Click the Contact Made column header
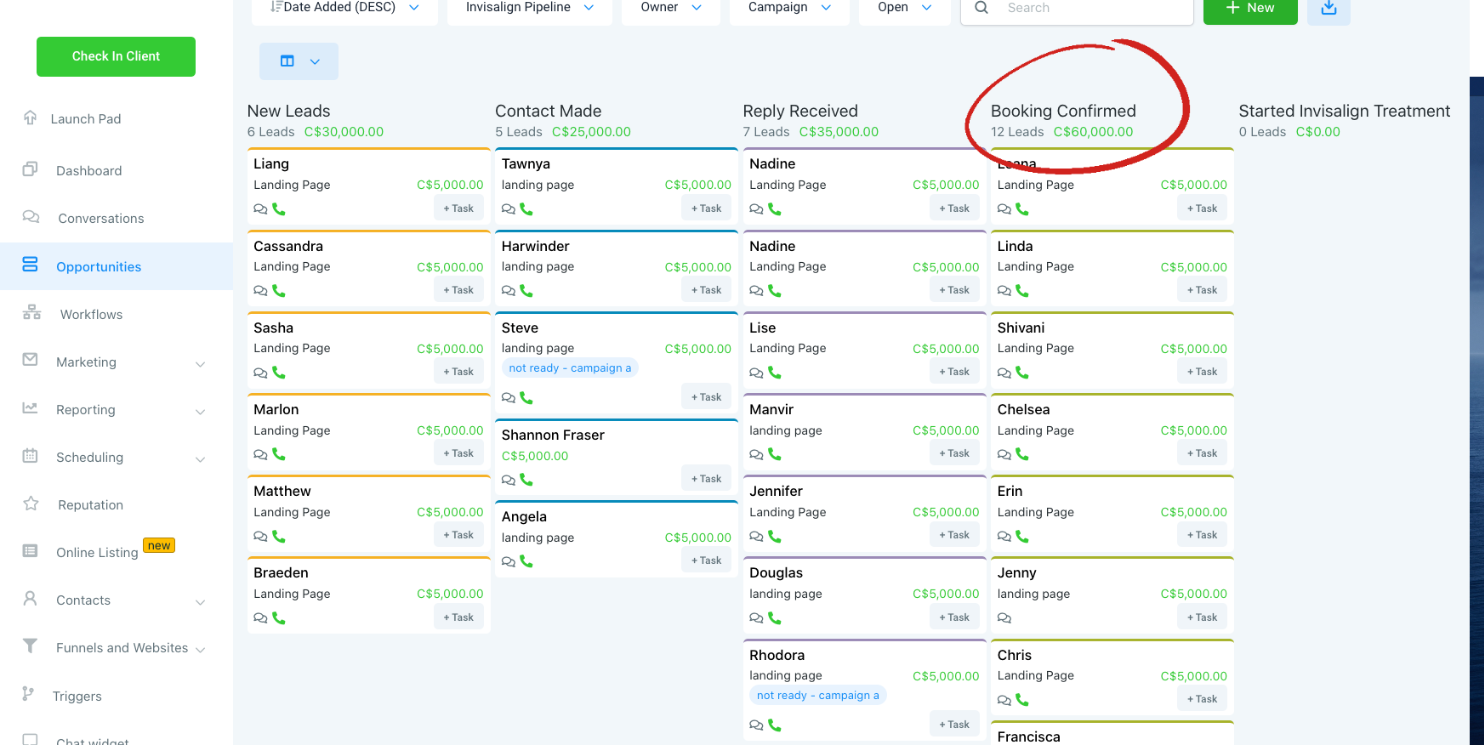 pos(548,111)
